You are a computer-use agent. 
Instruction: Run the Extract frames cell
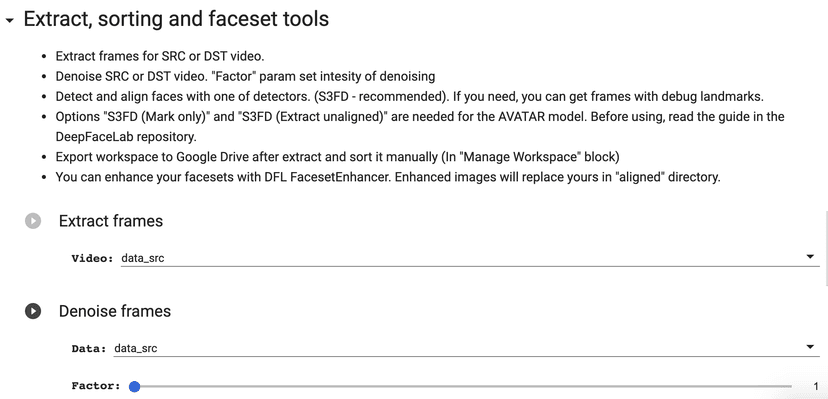coord(33,221)
